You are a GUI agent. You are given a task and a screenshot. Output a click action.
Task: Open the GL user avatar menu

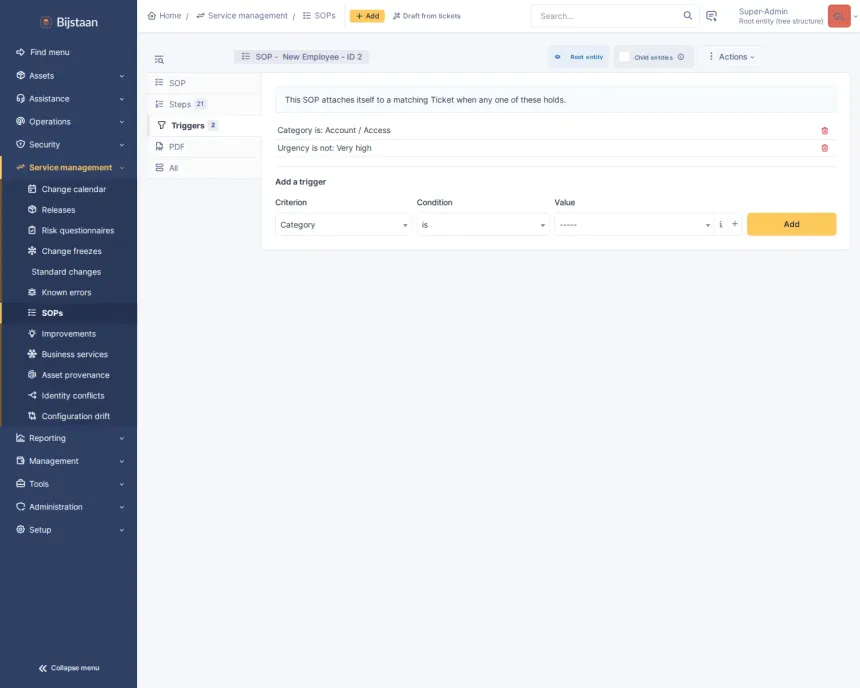click(x=839, y=16)
